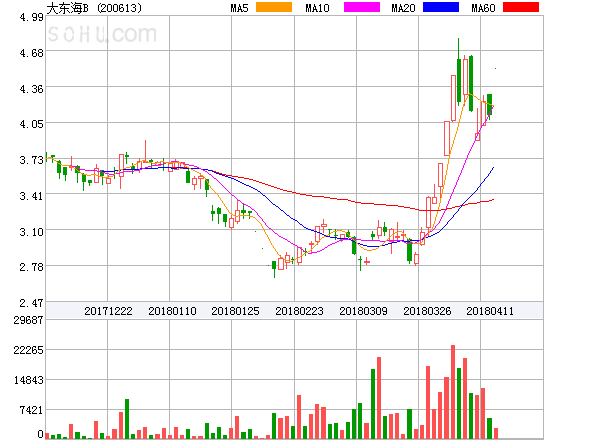The width and height of the screenshot is (600, 440).
Task: Click the 7421 volume axis label
Action: point(31,410)
